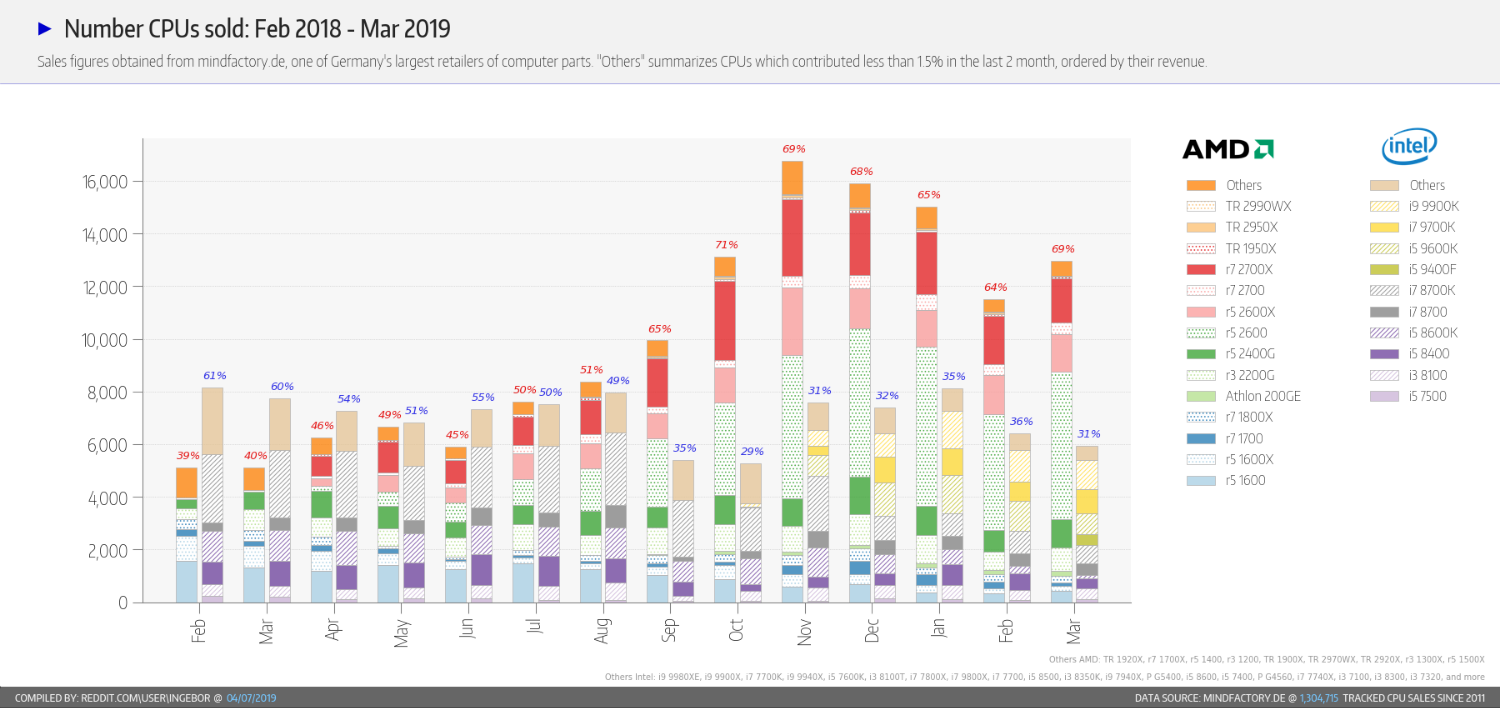Click the 61% label above Feb Intel bar

[x=214, y=376]
